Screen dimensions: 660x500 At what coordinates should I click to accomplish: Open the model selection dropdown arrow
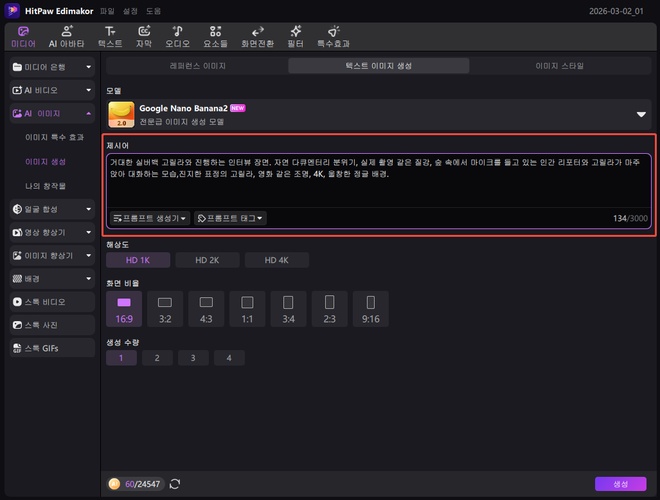641,114
